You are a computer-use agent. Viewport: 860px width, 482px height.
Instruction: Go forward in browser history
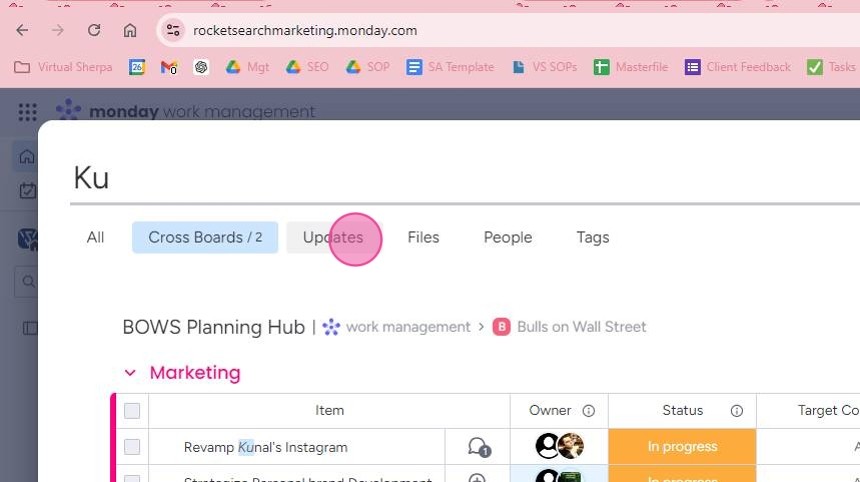[58, 30]
